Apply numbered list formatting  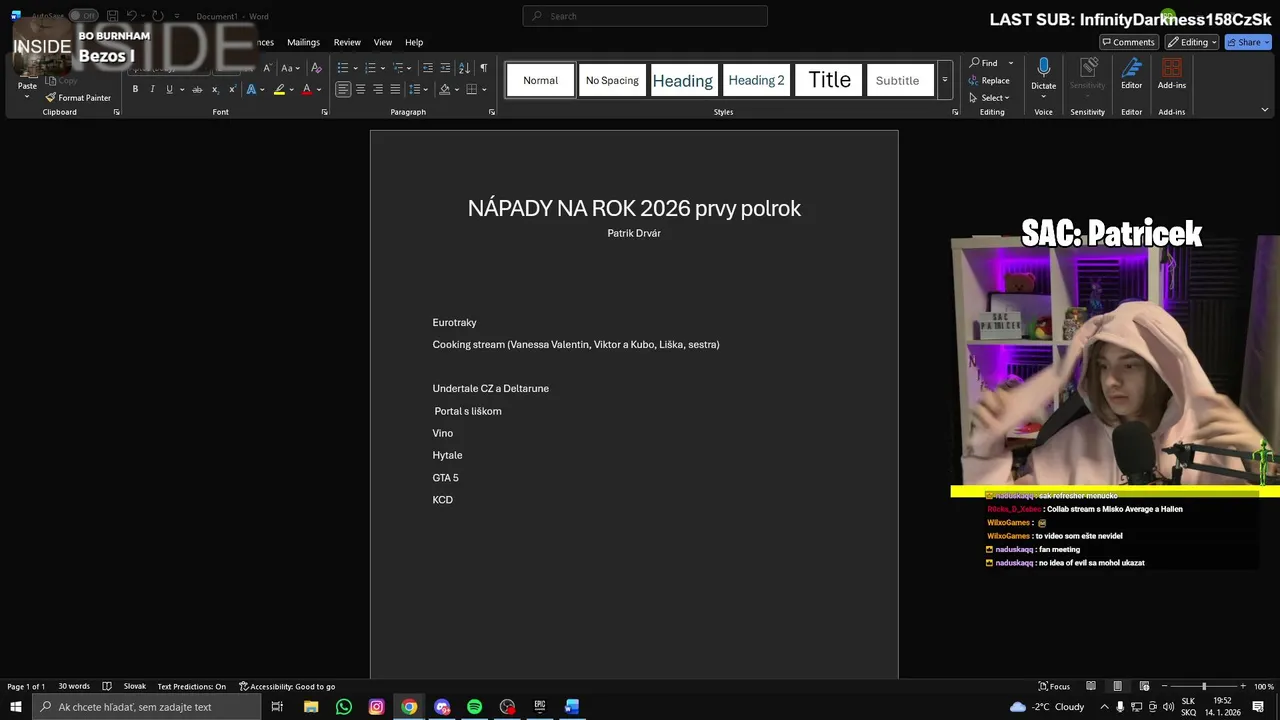[x=370, y=68]
